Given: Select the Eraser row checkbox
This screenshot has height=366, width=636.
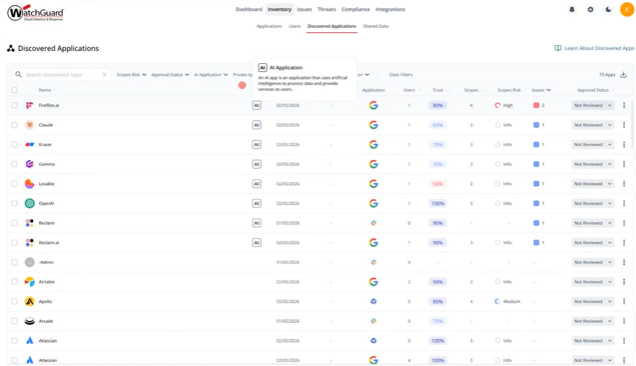Looking at the screenshot, I should tap(15, 144).
